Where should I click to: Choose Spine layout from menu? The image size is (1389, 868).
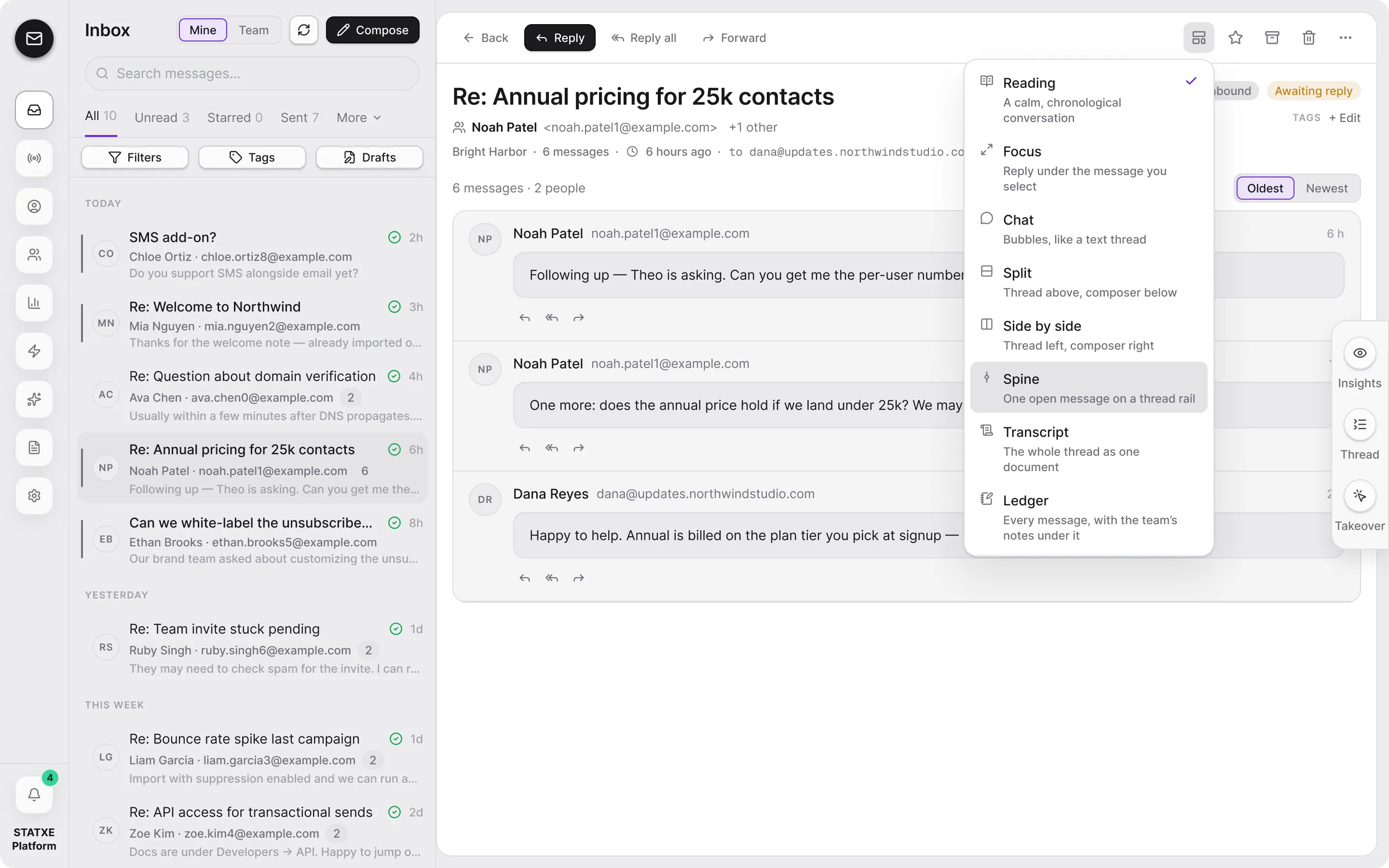[1088, 388]
